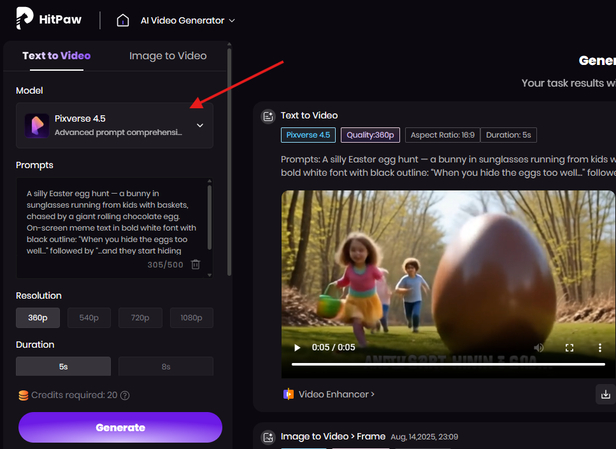
Task: Click the Generate button
Action: tap(120, 427)
